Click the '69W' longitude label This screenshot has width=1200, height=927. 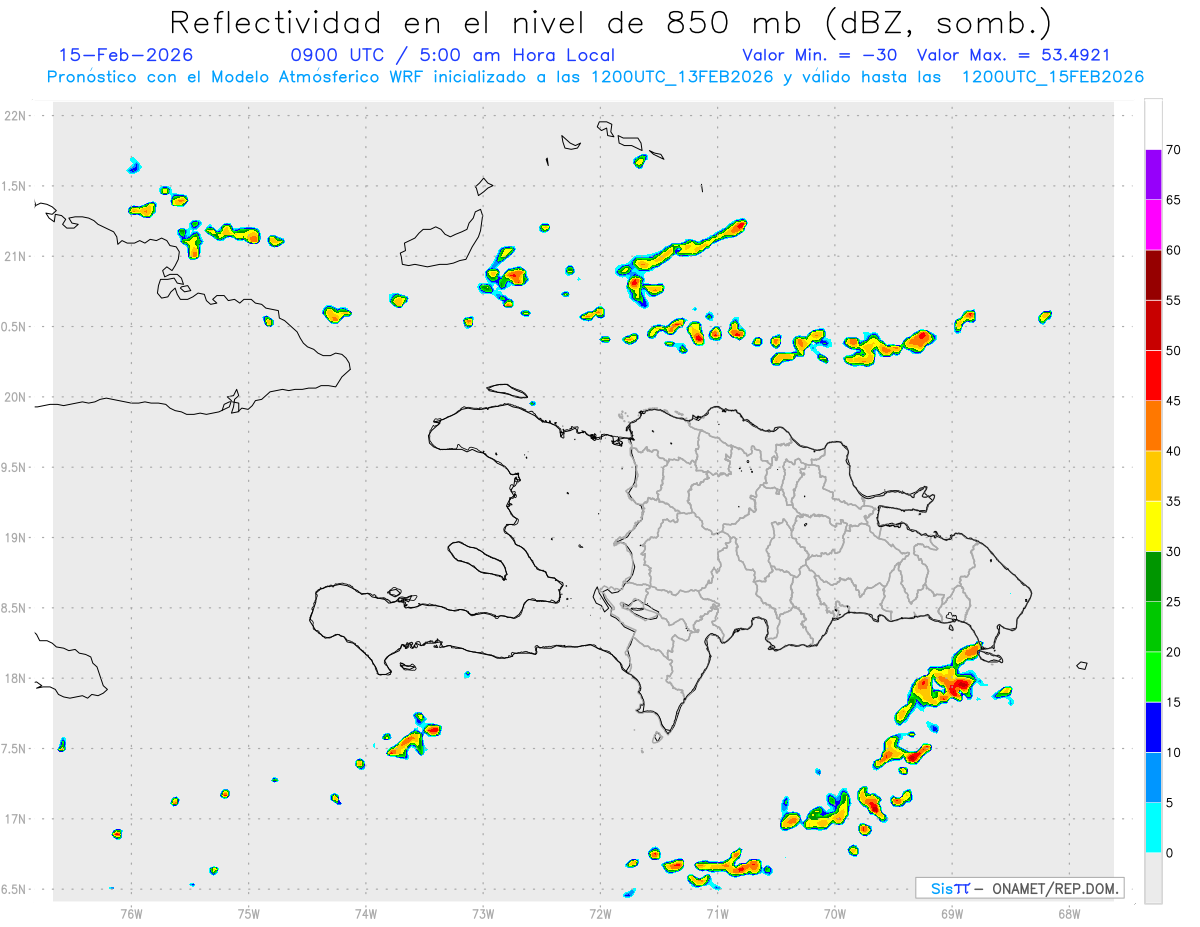[952, 913]
